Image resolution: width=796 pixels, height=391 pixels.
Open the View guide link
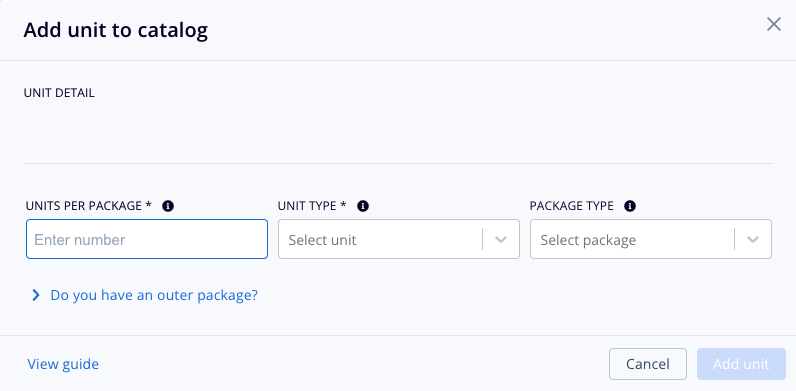tap(63, 364)
